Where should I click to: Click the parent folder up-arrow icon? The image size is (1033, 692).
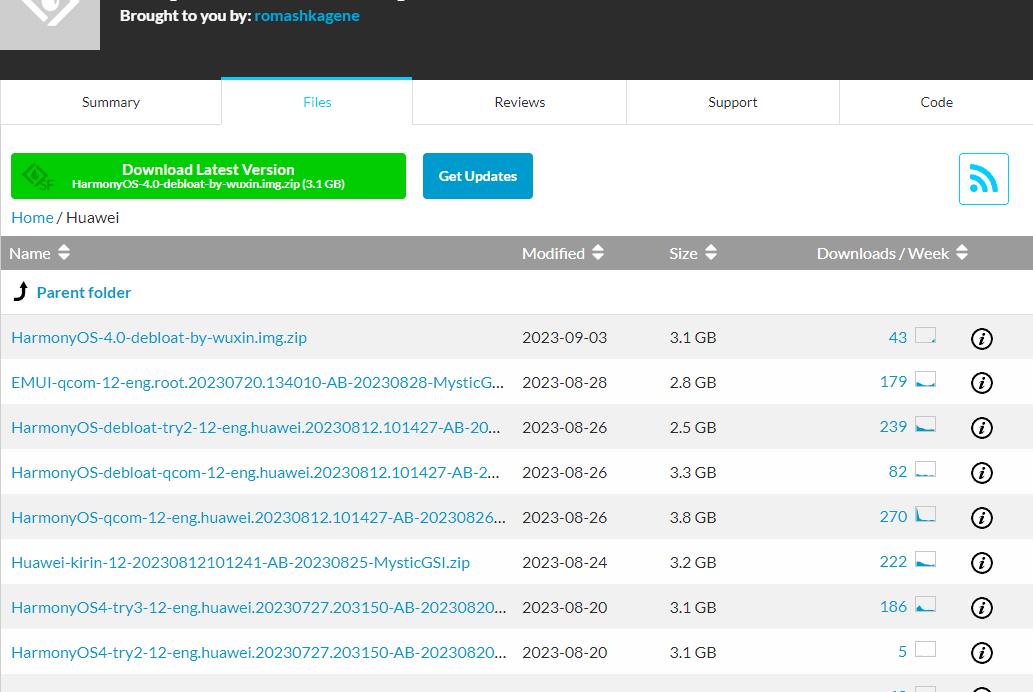pos(21,292)
